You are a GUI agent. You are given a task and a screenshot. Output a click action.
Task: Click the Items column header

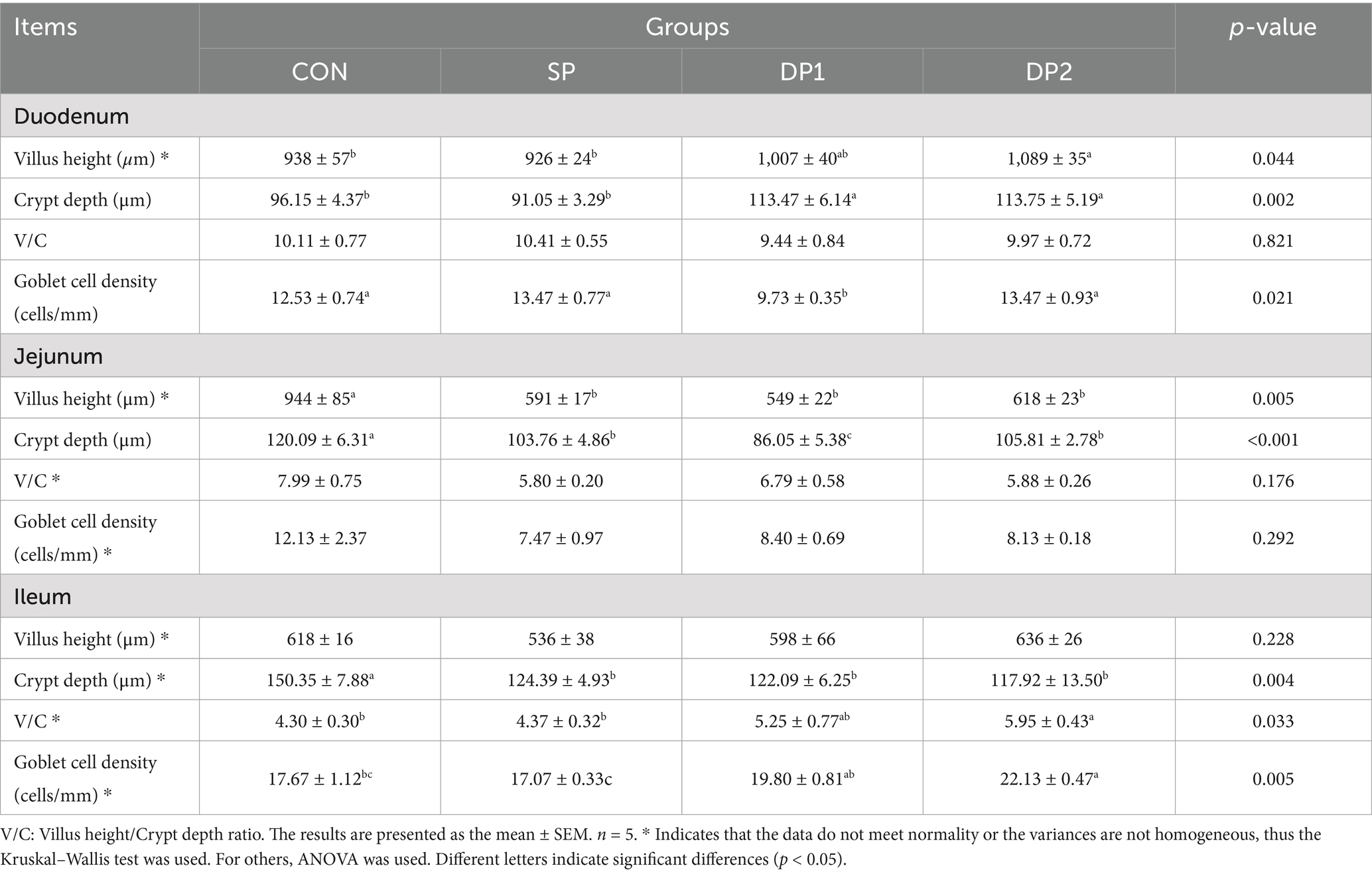pos(45,27)
